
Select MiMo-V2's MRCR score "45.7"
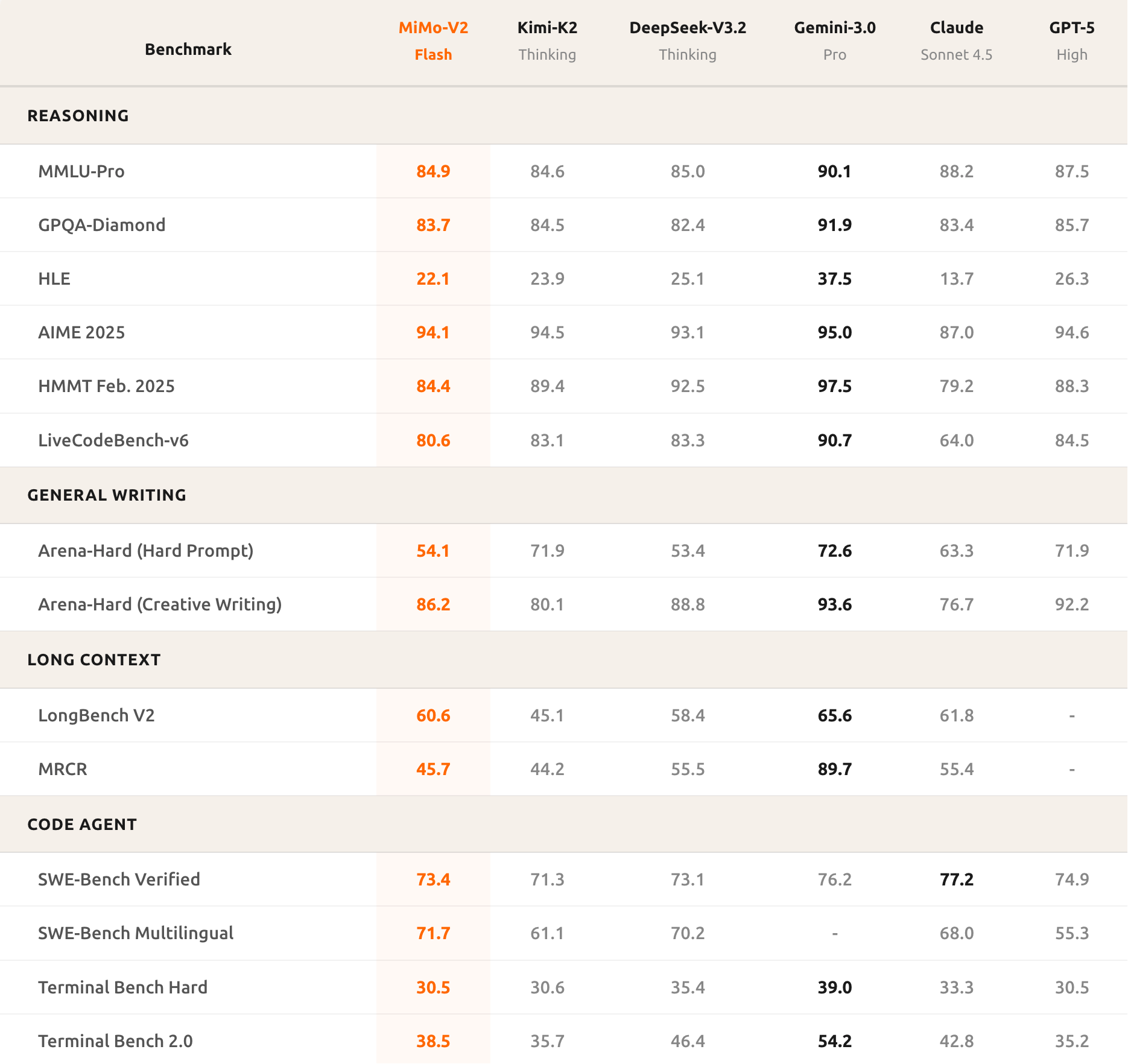pyautogui.click(x=433, y=769)
